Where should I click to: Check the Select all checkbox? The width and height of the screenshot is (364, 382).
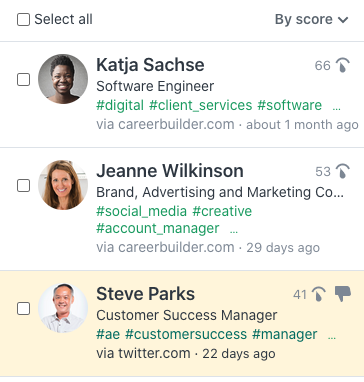(23, 20)
